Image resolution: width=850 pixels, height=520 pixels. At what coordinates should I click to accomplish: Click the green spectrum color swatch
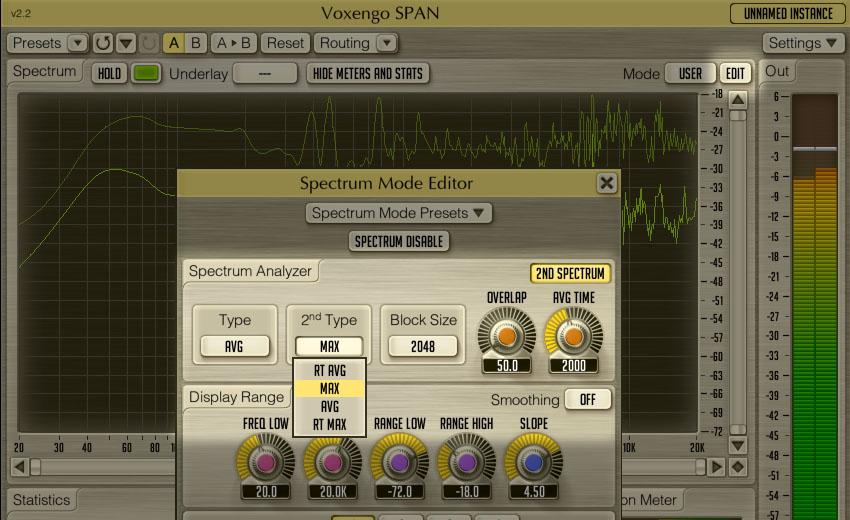pyautogui.click(x=146, y=74)
